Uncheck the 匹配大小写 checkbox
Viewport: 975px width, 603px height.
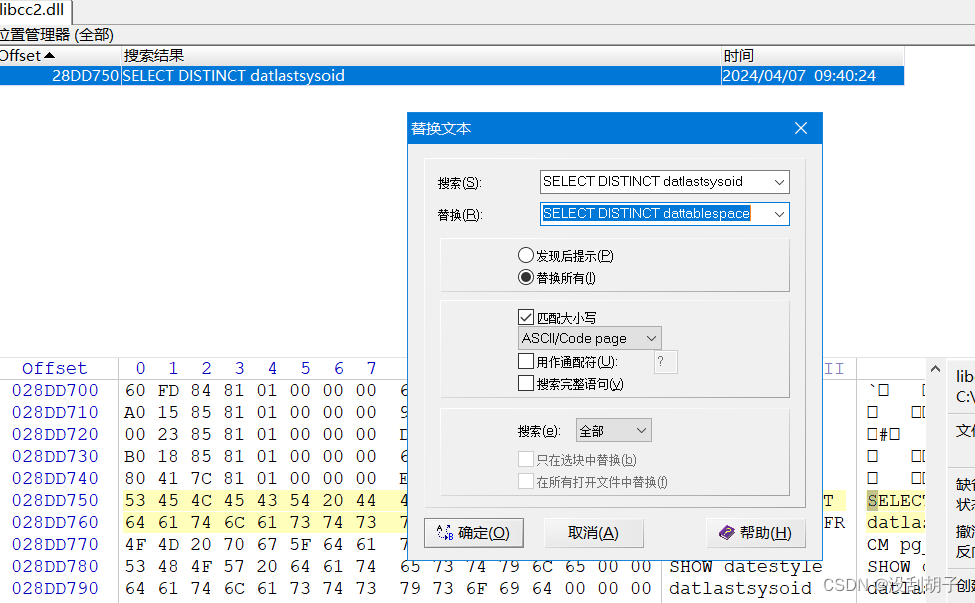(526, 316)
